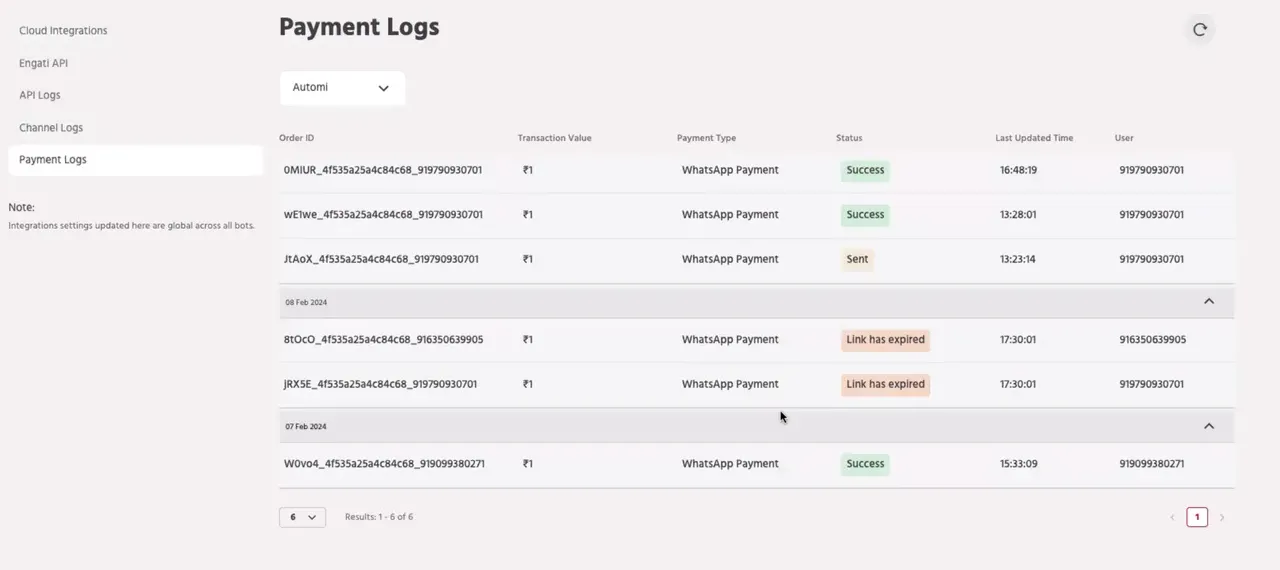Click the User column header
Screen dimensions: 1280x570
(x=1124, y=138)
